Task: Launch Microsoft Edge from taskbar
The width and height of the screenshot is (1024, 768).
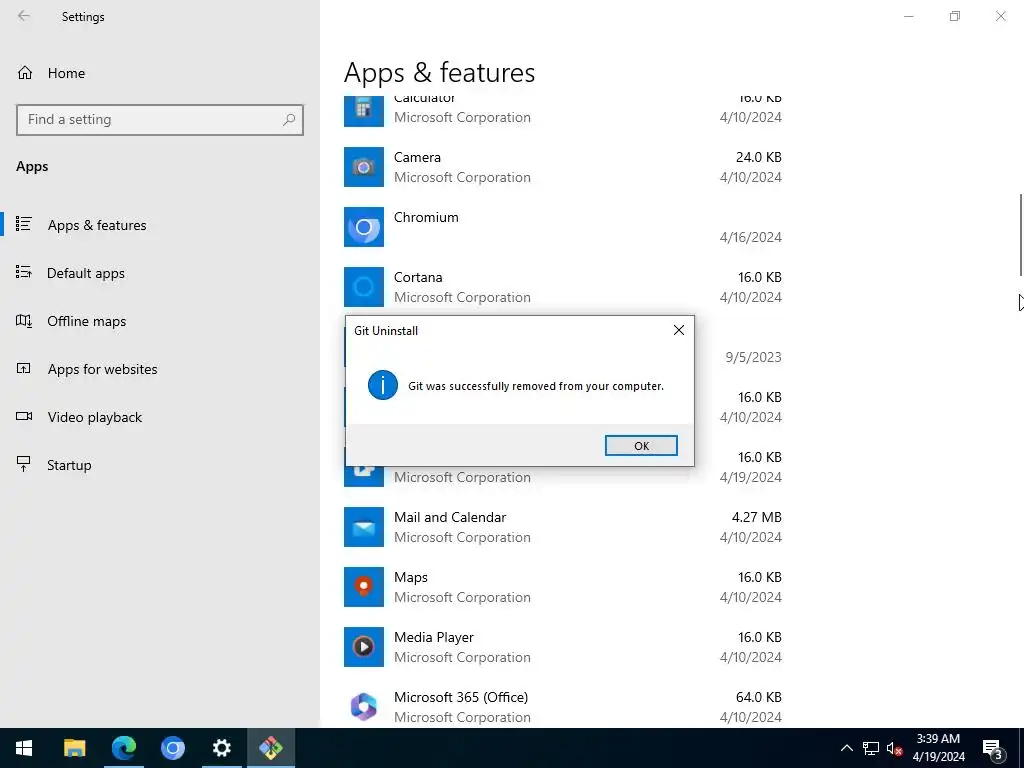Action: click(123, 748)
